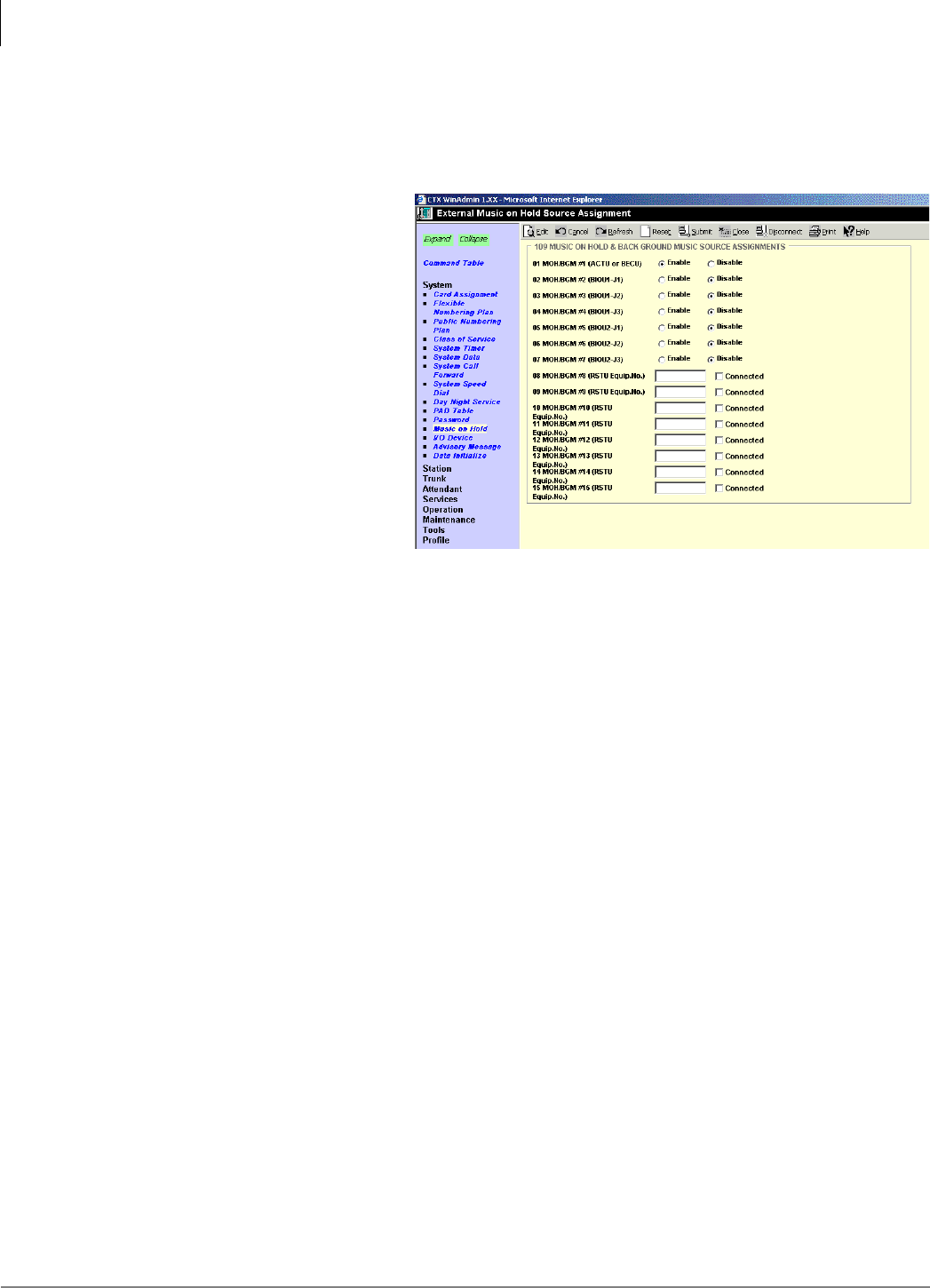
Task: Check Connected for MOH/BGM #12
Action: coord(719,440)
